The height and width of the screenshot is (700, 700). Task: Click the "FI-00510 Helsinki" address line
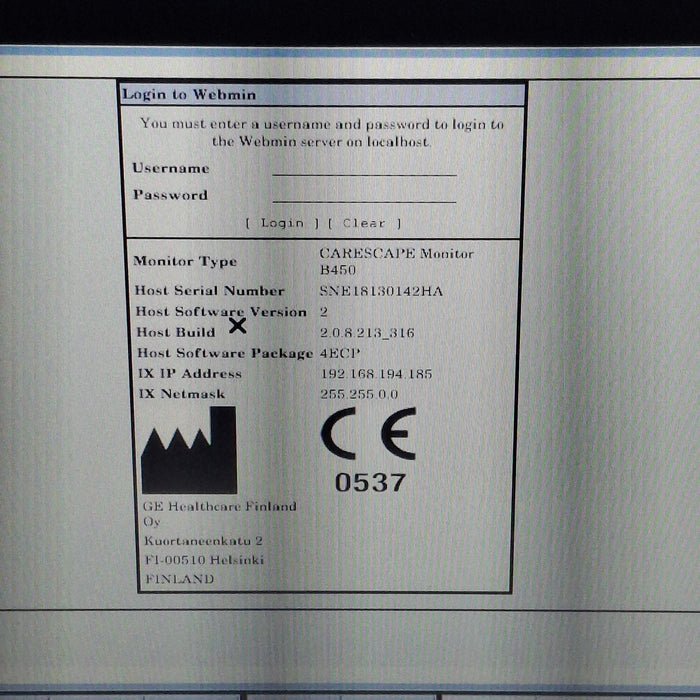coord(204,560)
